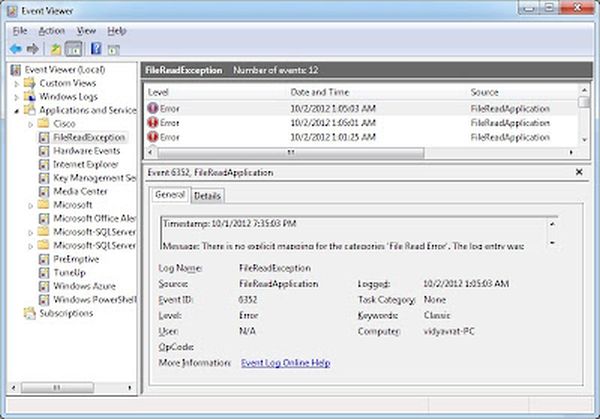Open the View menu

click(x=86, y=31)
